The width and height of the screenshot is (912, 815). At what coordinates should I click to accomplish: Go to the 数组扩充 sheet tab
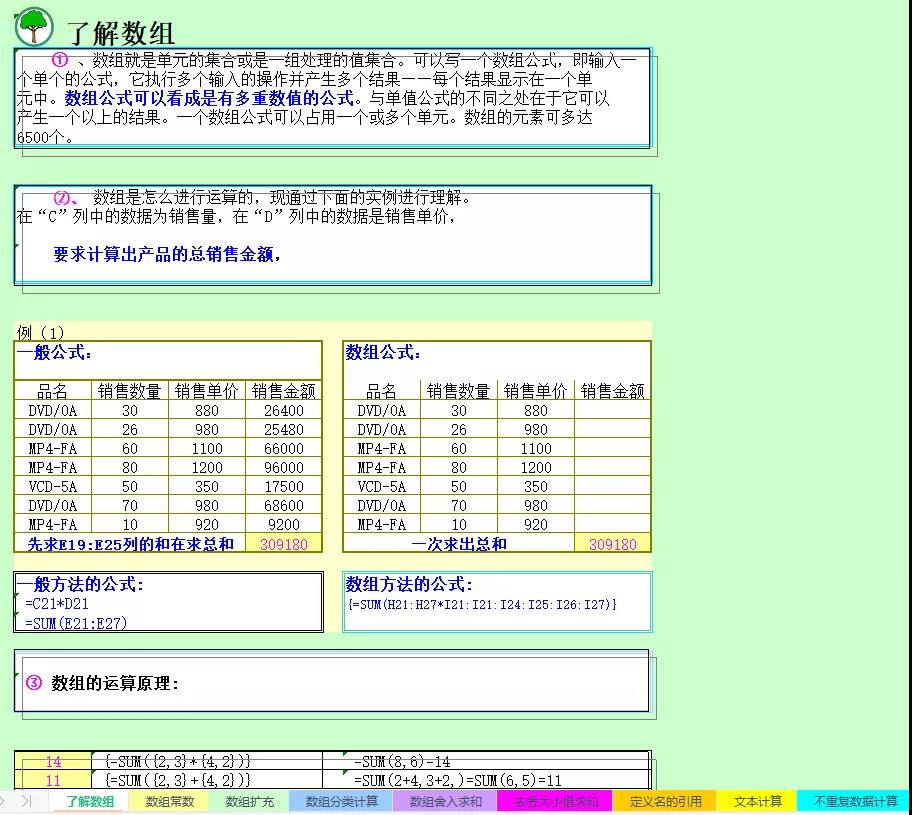[x=249, y=801]
